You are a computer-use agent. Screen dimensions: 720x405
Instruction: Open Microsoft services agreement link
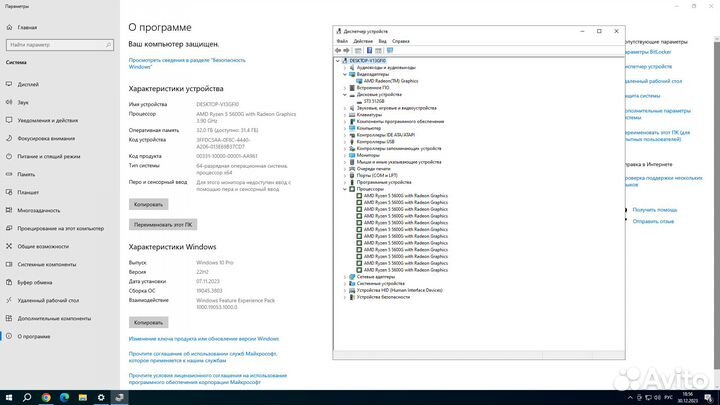tap(202, 357)
